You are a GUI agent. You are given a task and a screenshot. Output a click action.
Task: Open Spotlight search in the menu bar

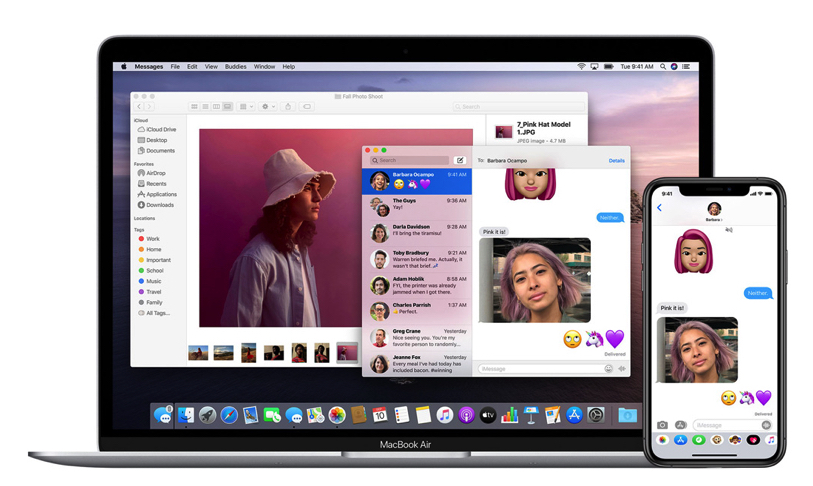coord(662,67)
